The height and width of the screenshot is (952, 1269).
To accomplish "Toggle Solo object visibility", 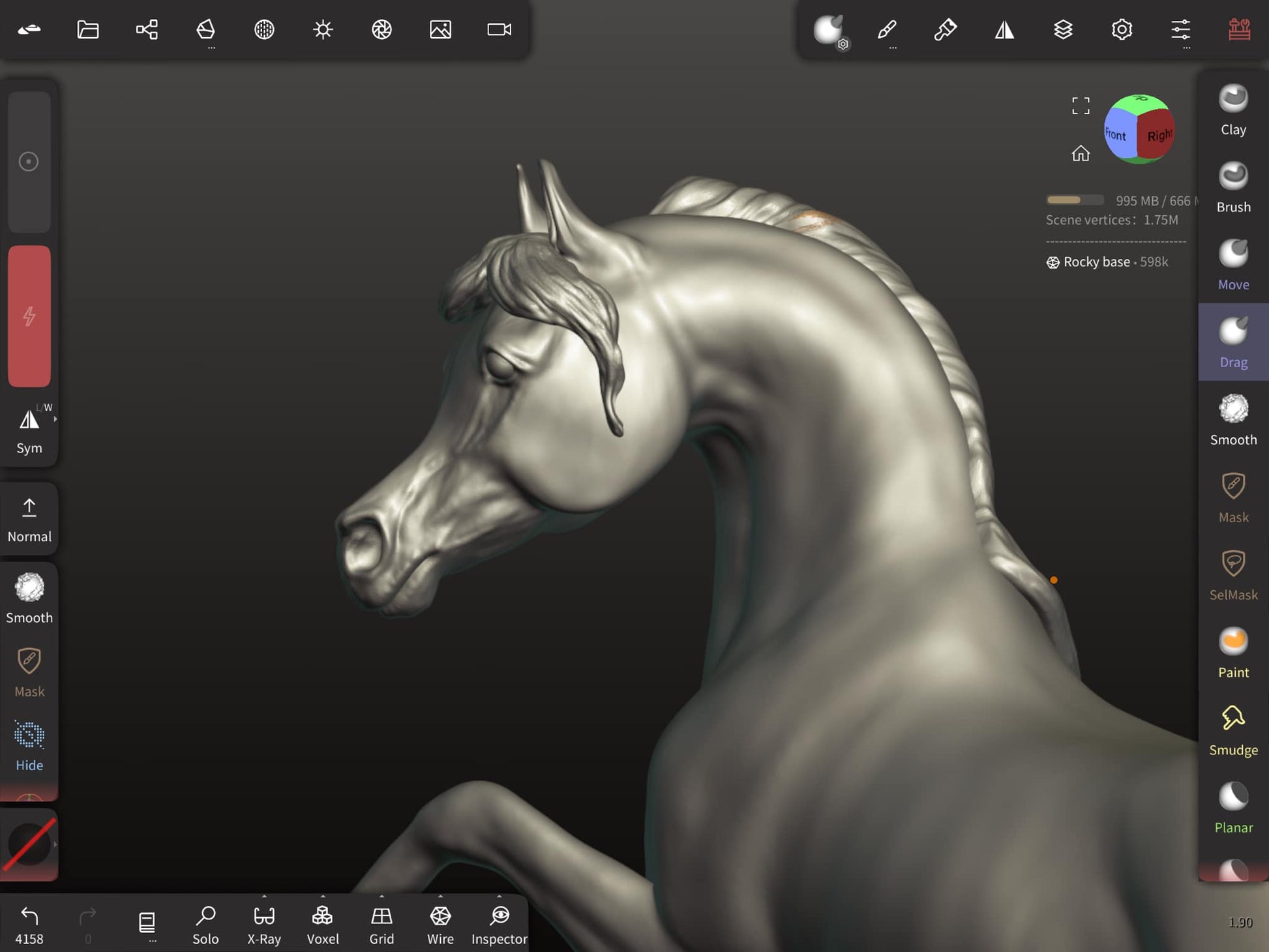I will tap(205, 924).
